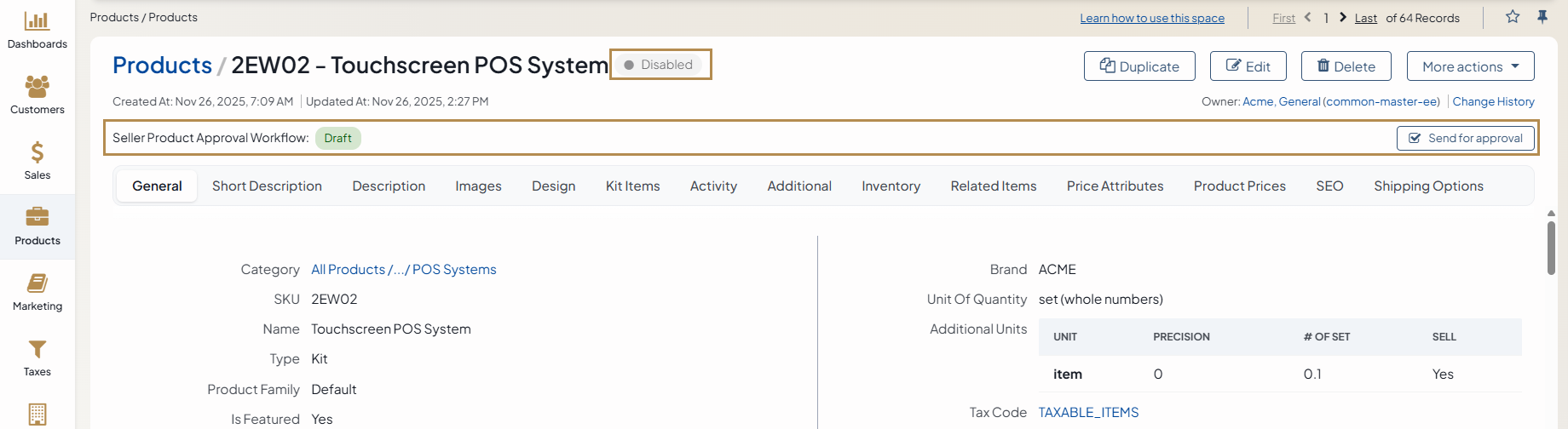Viewport: 1568px width, 429px height.
Task: Switch to the Kit Items tab
Action: coord(632,186)
